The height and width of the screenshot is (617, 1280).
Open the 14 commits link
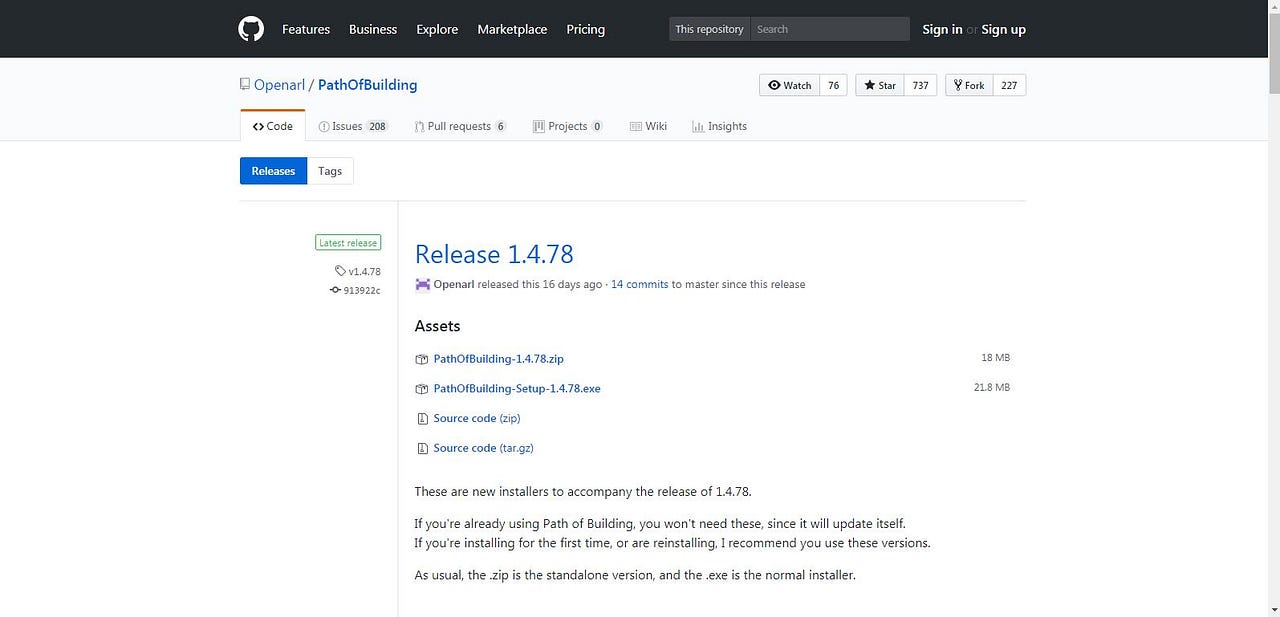click(640, 284)
